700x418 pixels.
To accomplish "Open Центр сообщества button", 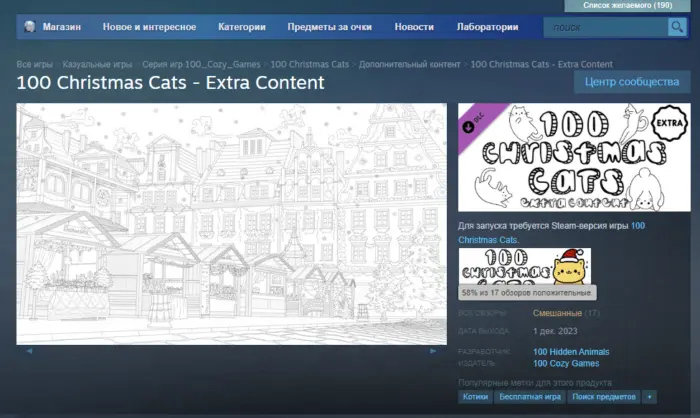I will click(x=632, y=82).
